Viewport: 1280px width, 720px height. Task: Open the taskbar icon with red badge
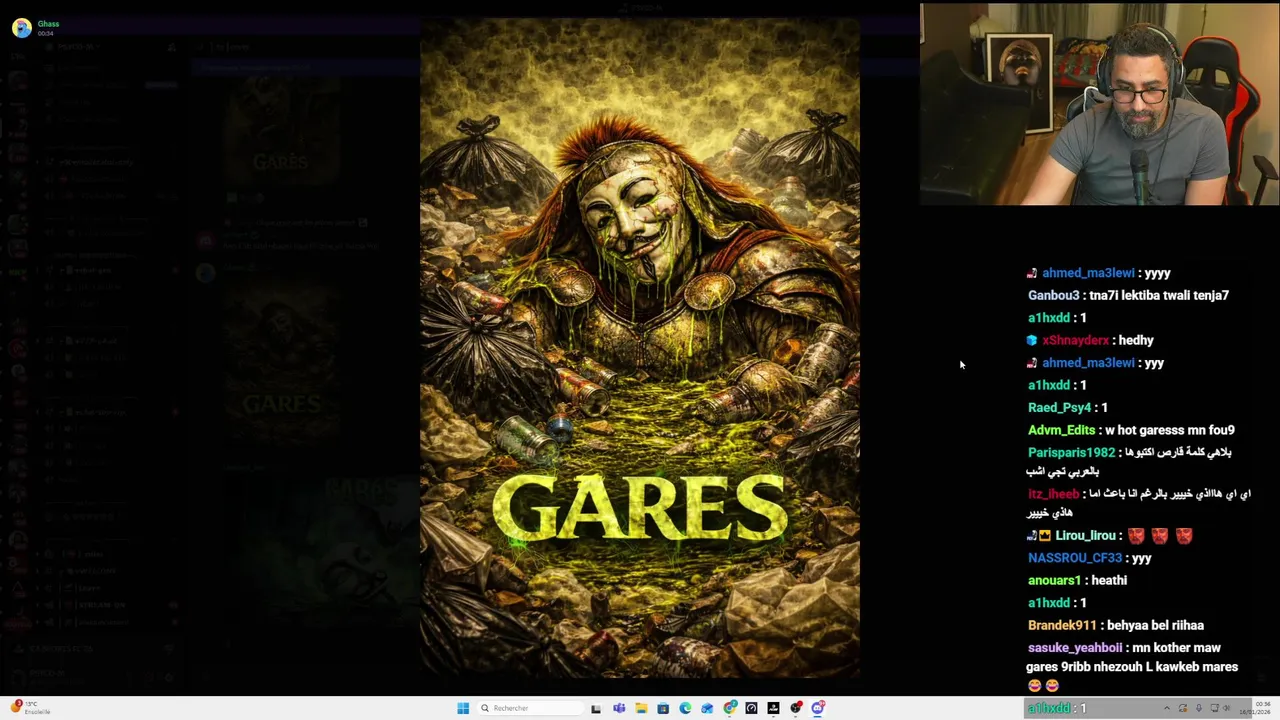point(796,708)
